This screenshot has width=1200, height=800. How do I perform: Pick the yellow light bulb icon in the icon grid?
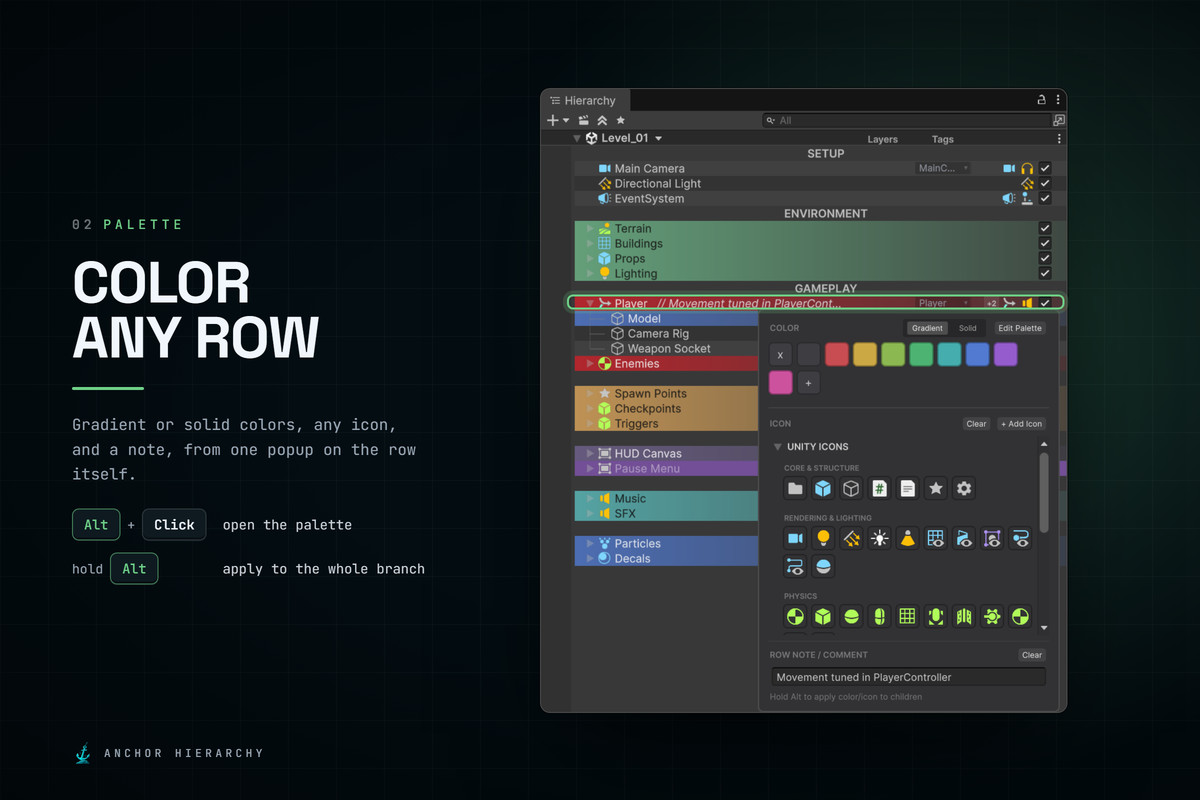point(823,538)
